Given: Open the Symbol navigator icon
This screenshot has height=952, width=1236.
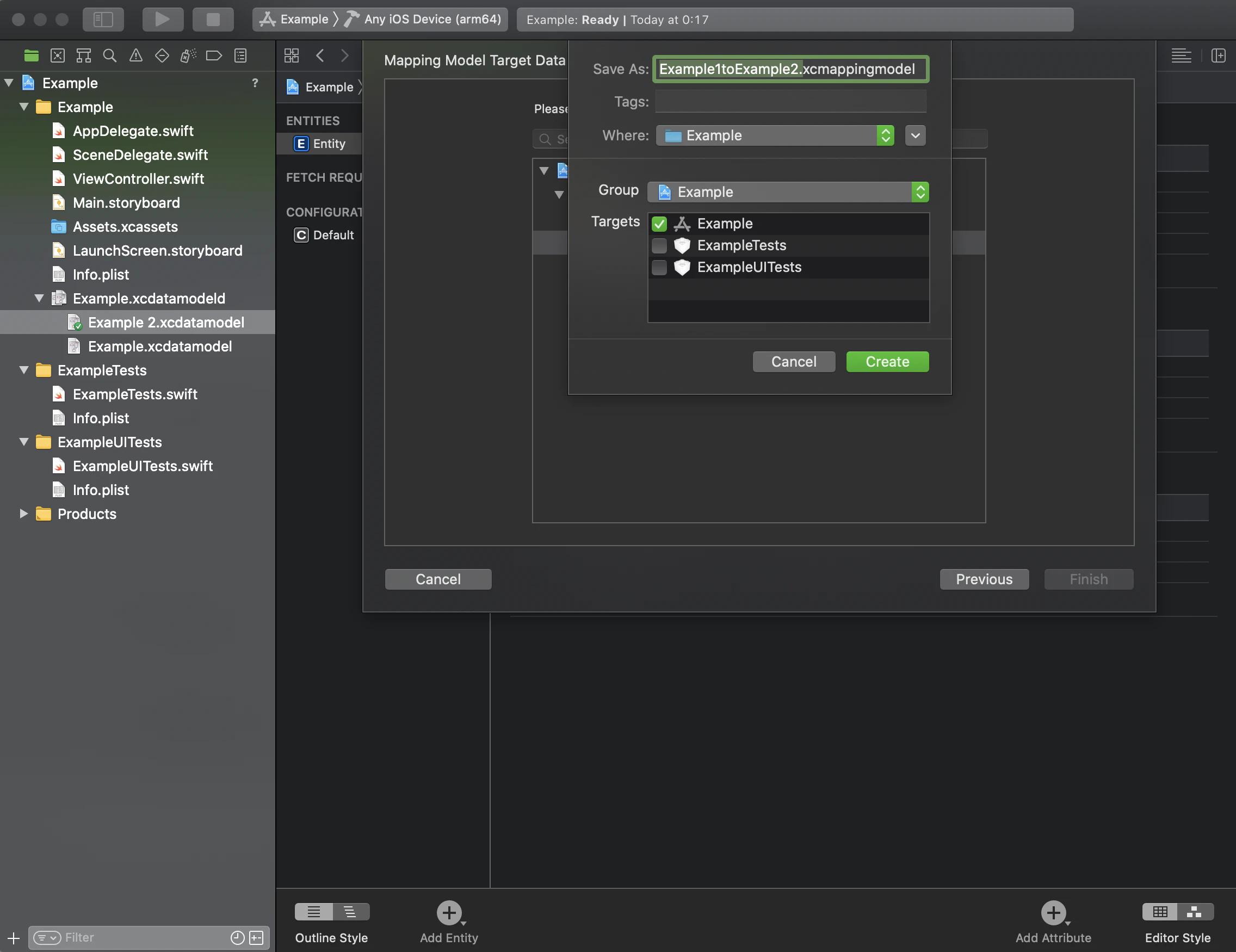Looking at the screenshot, I should [83, 55].
